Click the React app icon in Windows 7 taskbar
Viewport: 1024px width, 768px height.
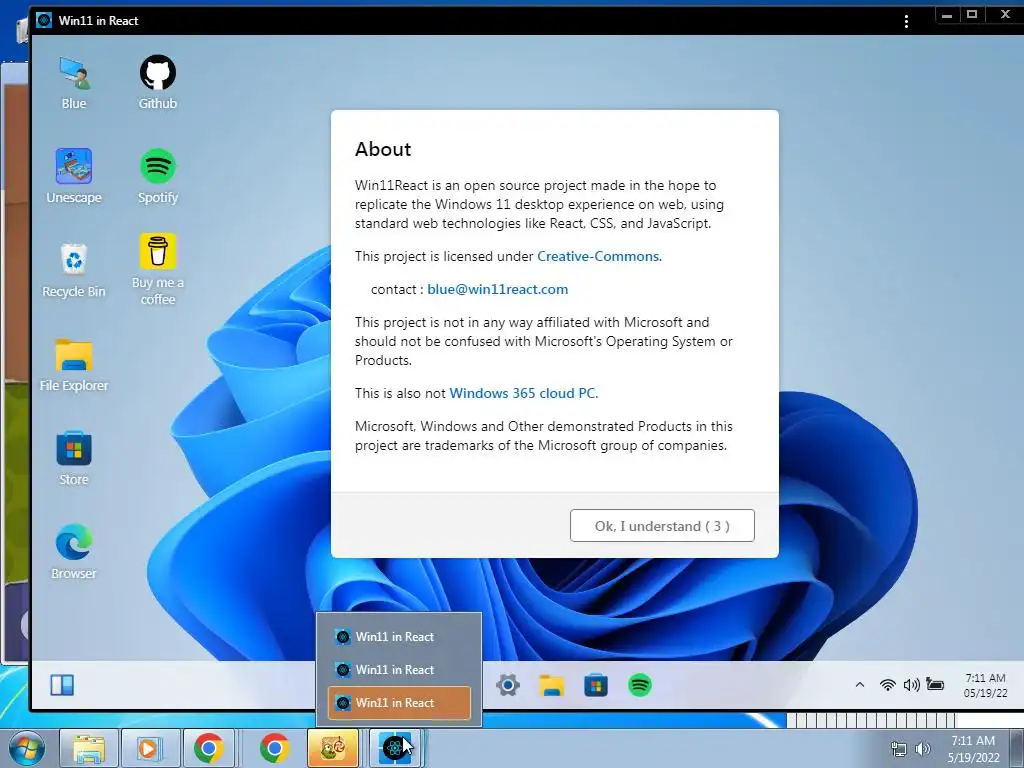coord(396,748)
